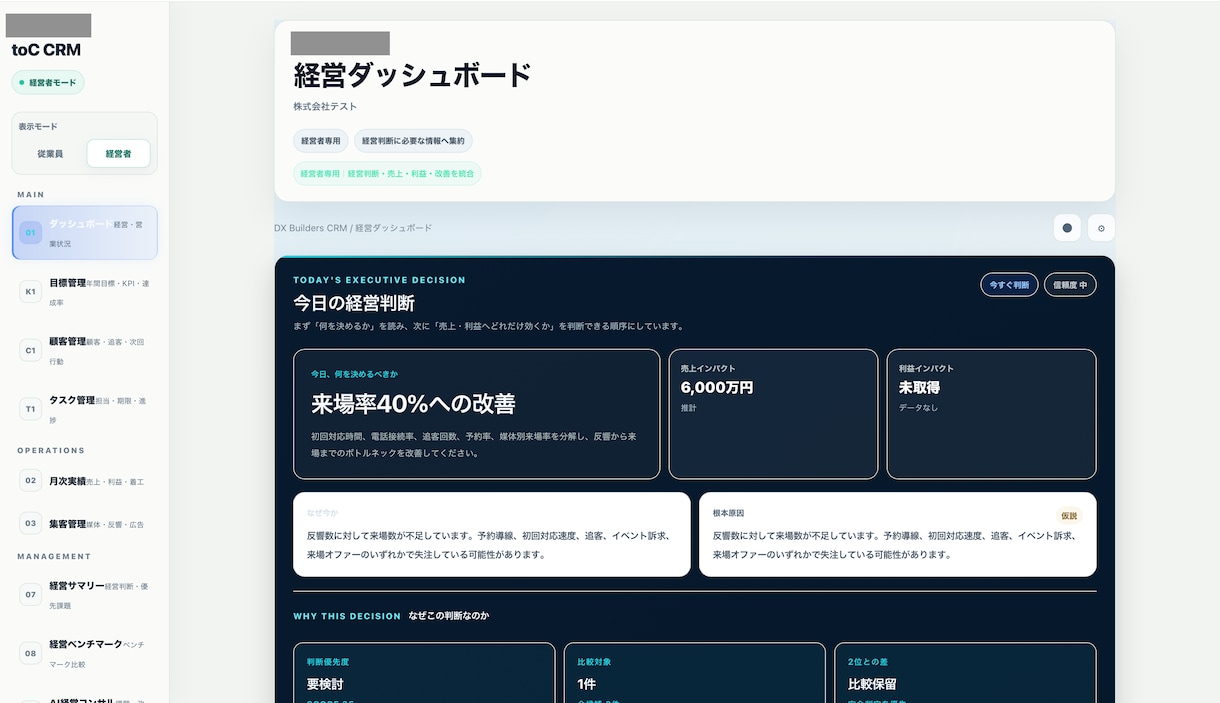1220x703 pixels.
Task: Click the WHY THIS DECISION heading
Action: (x=347, y=616)
